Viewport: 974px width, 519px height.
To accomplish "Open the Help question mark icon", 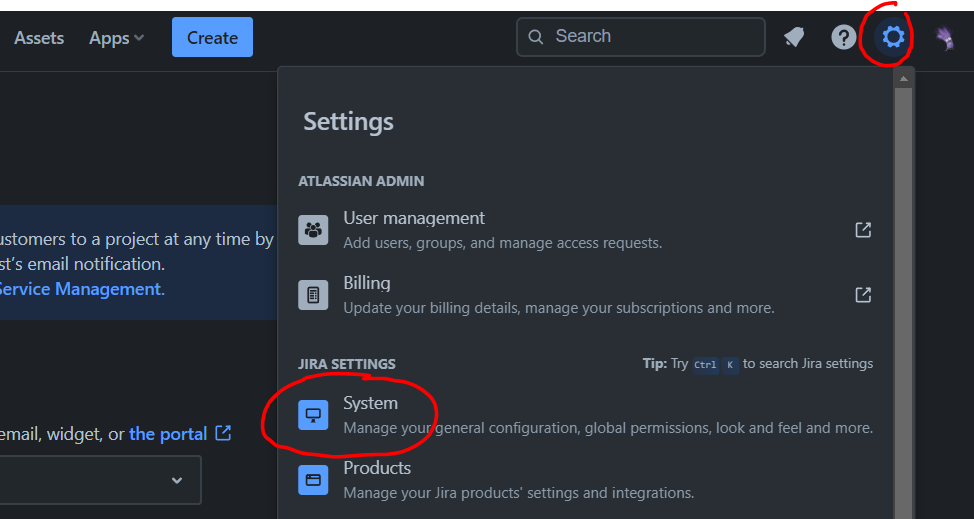I will [844, 37].
